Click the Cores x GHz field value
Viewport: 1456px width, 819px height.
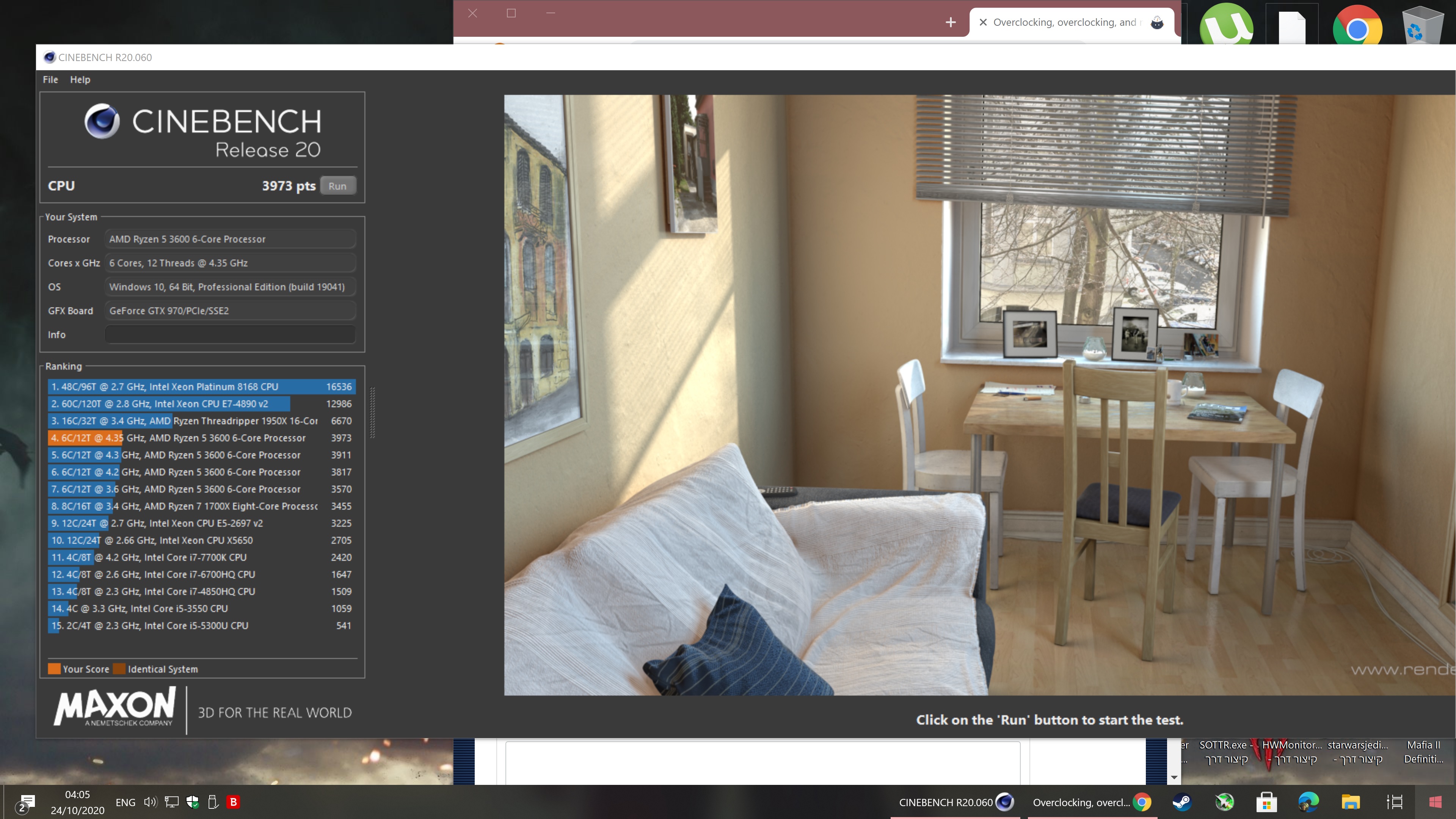pyautogui.click(x=230, y=263)
